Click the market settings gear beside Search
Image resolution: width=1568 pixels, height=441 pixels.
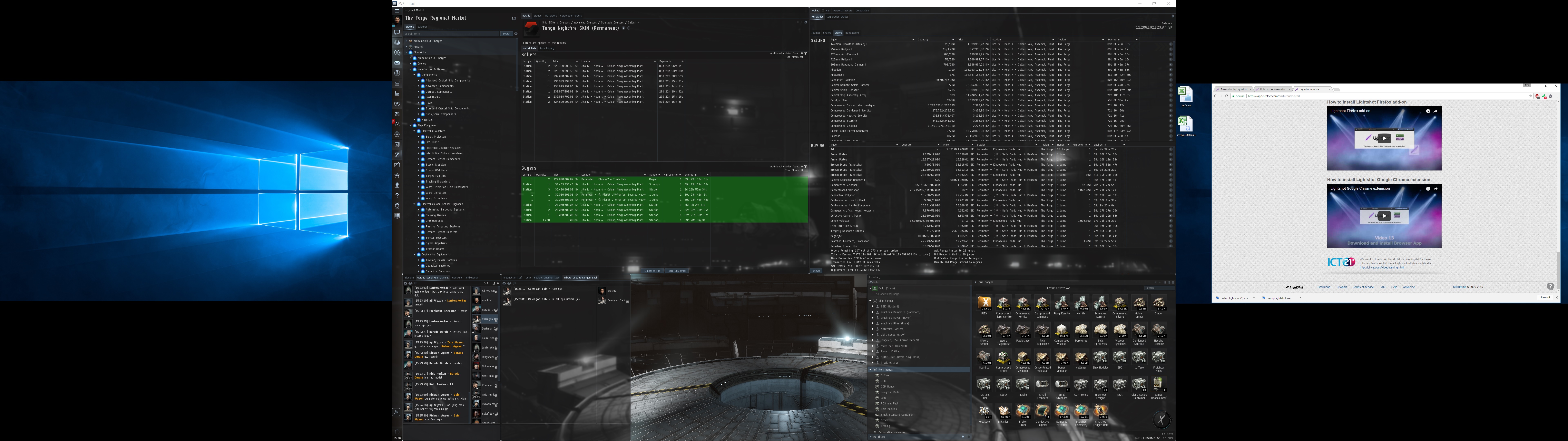pos(516,33)
